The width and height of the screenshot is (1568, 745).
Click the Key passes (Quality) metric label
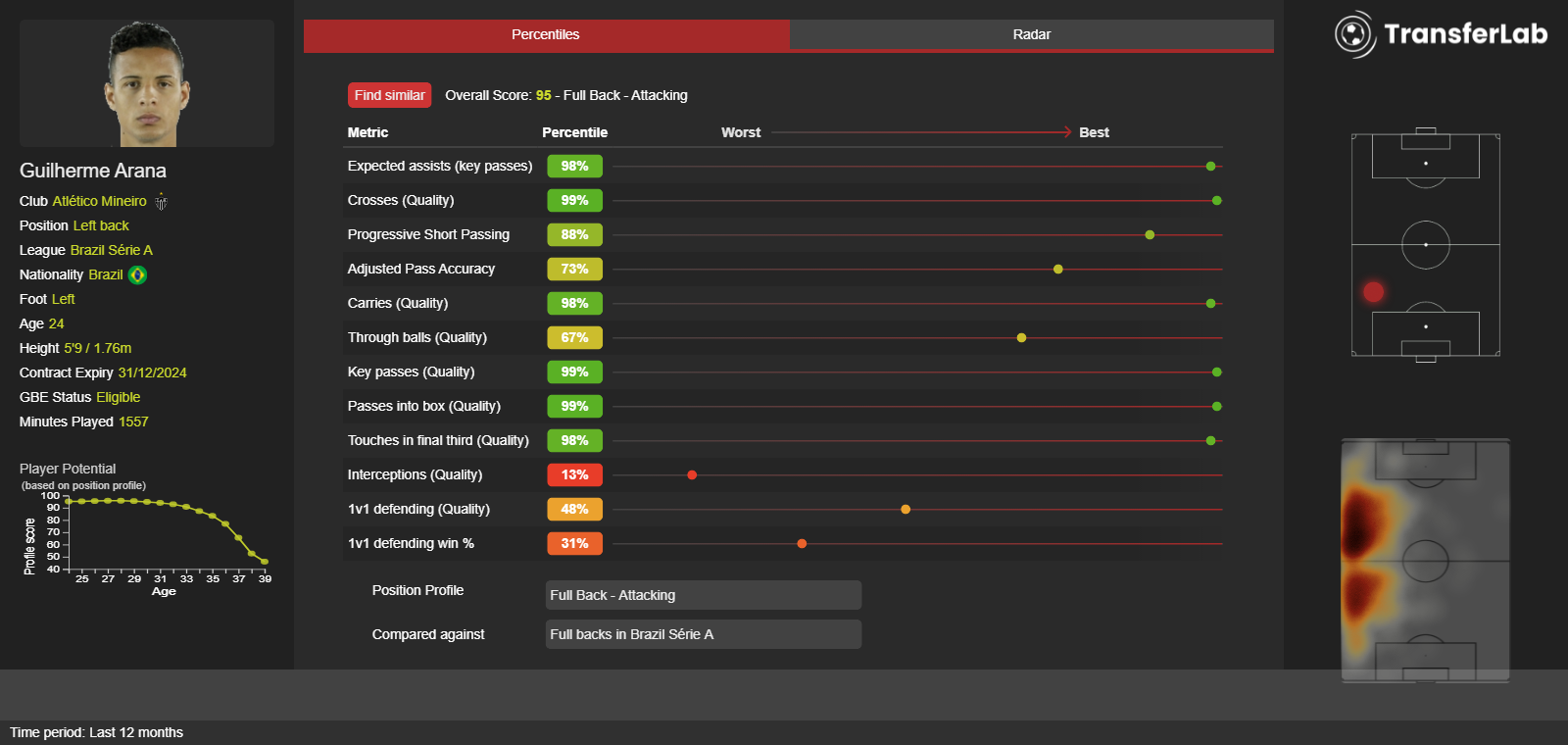coord(411,372)
